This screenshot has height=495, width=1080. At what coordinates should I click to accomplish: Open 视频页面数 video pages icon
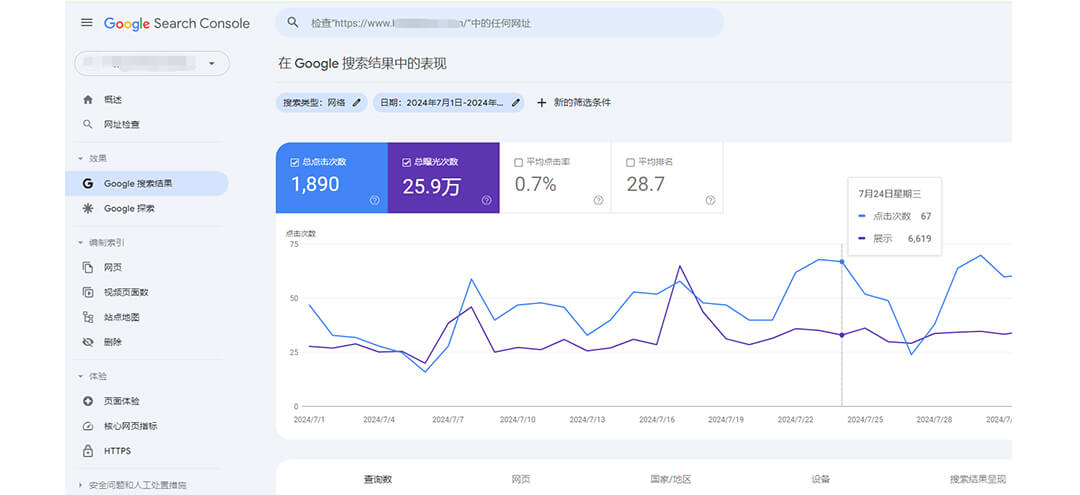click(x=87, y=292)
